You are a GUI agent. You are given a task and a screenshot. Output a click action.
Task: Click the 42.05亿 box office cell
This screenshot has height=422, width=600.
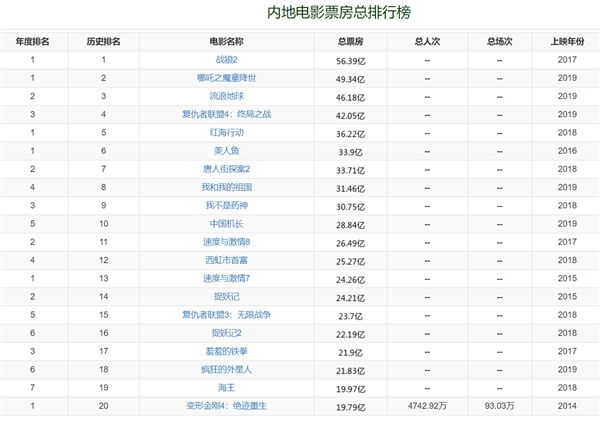click(x=351, y=116)
